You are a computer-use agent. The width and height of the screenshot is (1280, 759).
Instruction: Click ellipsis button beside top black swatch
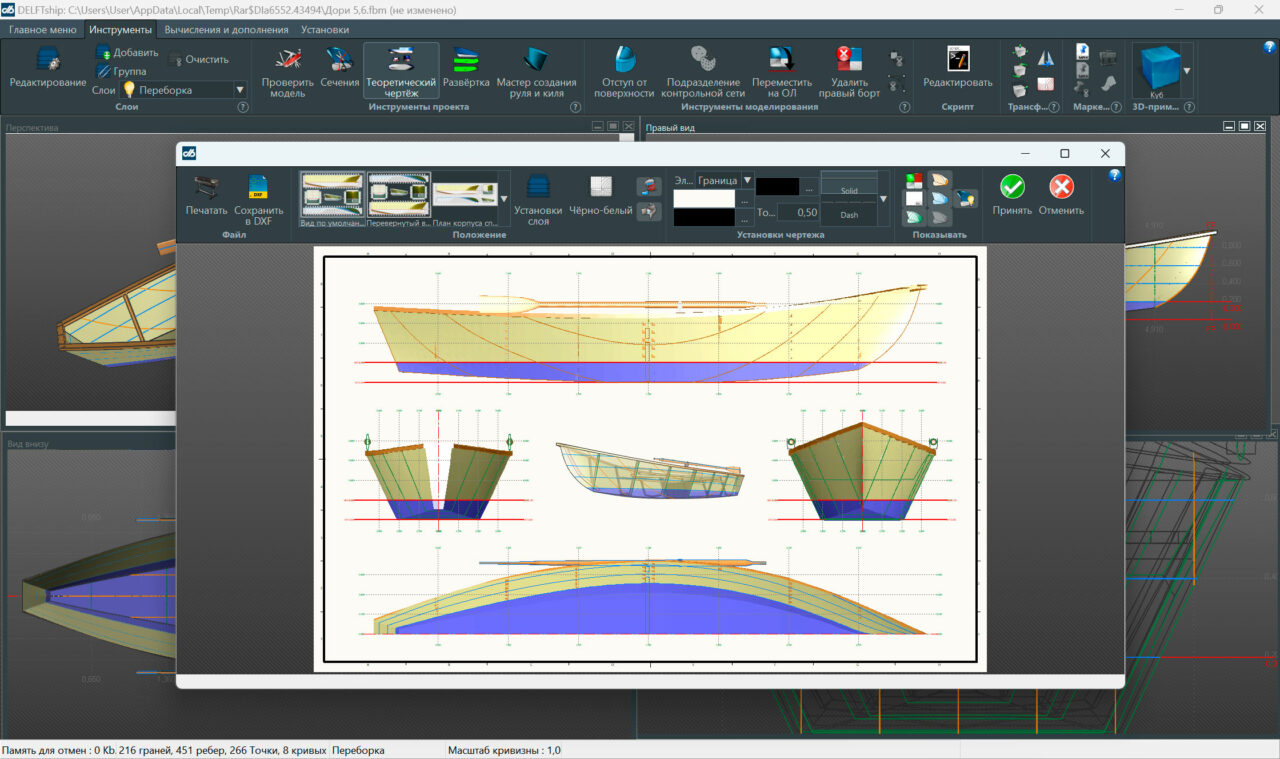[808, 187]
